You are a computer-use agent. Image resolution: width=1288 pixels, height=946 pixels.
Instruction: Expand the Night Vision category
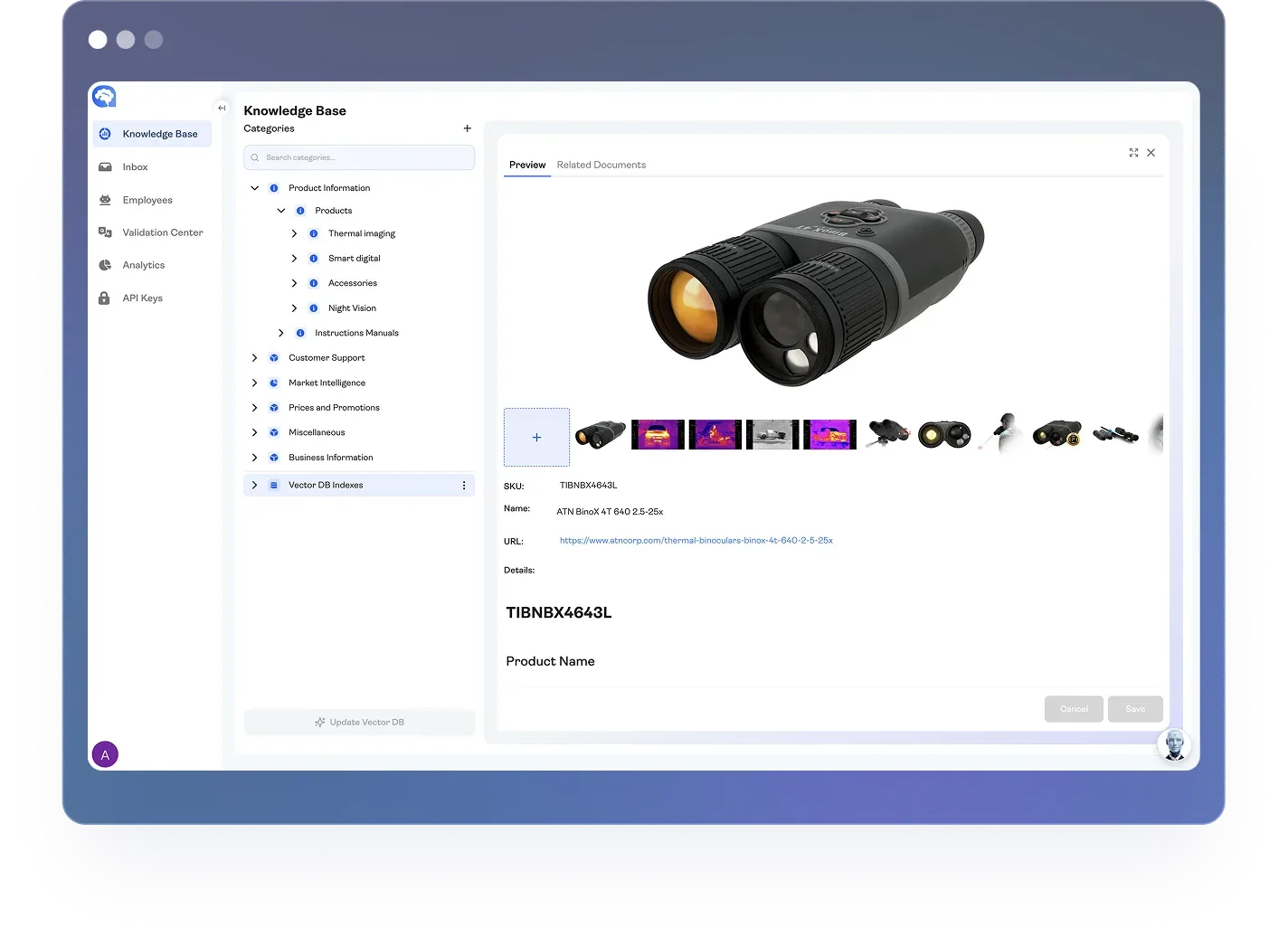(x=294, y=308)
